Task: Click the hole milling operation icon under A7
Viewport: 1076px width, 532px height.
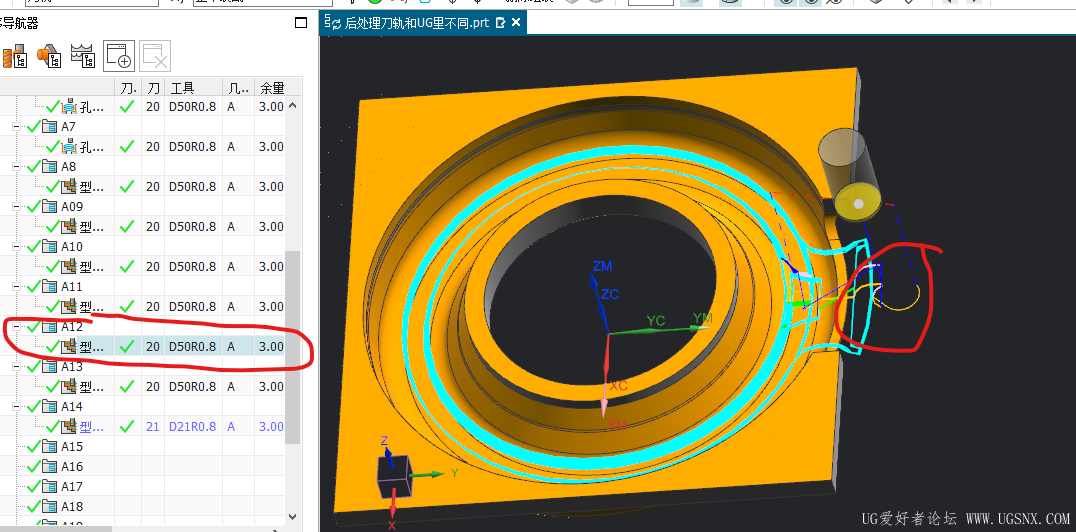Action: 70,147
